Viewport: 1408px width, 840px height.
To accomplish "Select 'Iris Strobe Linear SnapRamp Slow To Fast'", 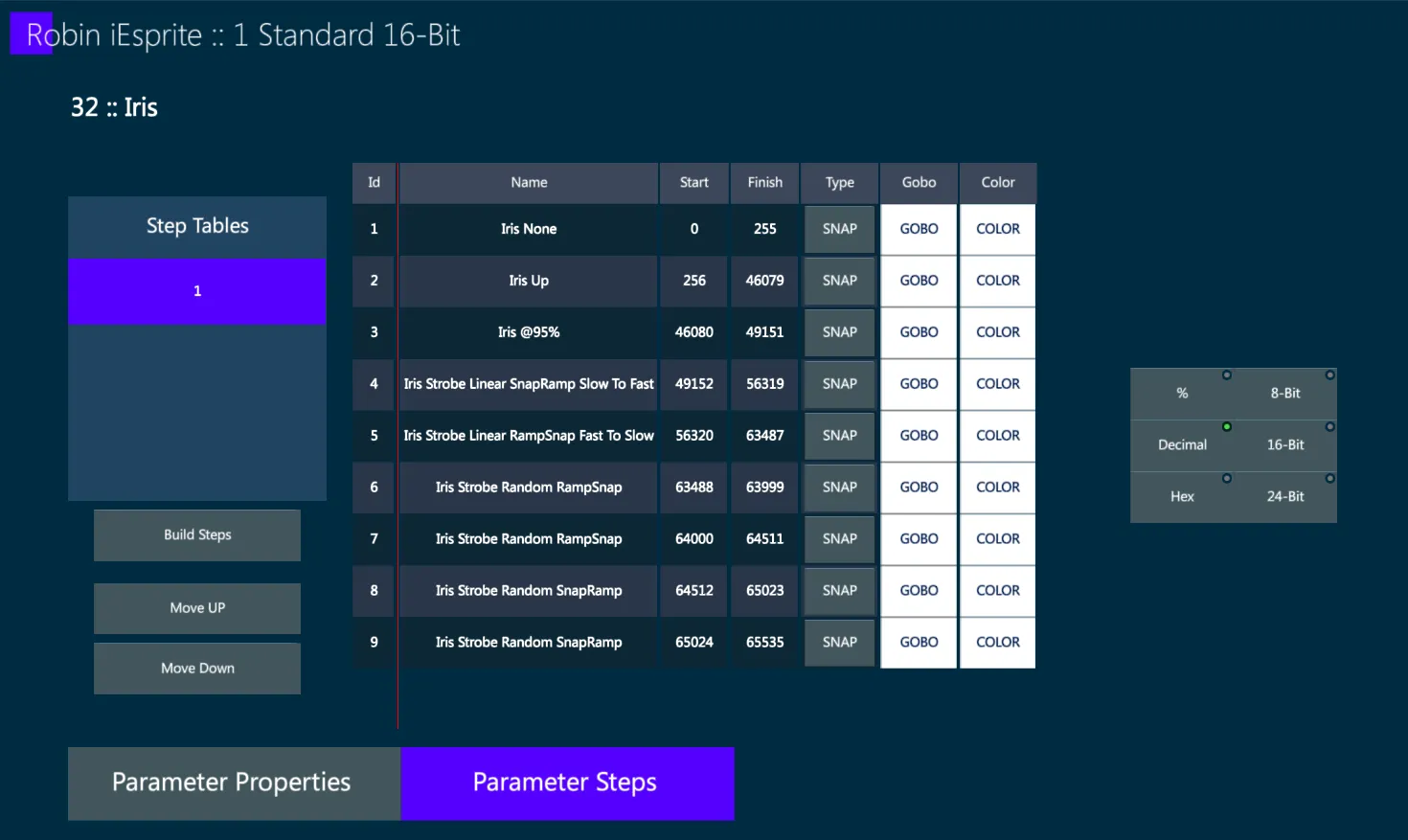I will [x=529, y=384].
